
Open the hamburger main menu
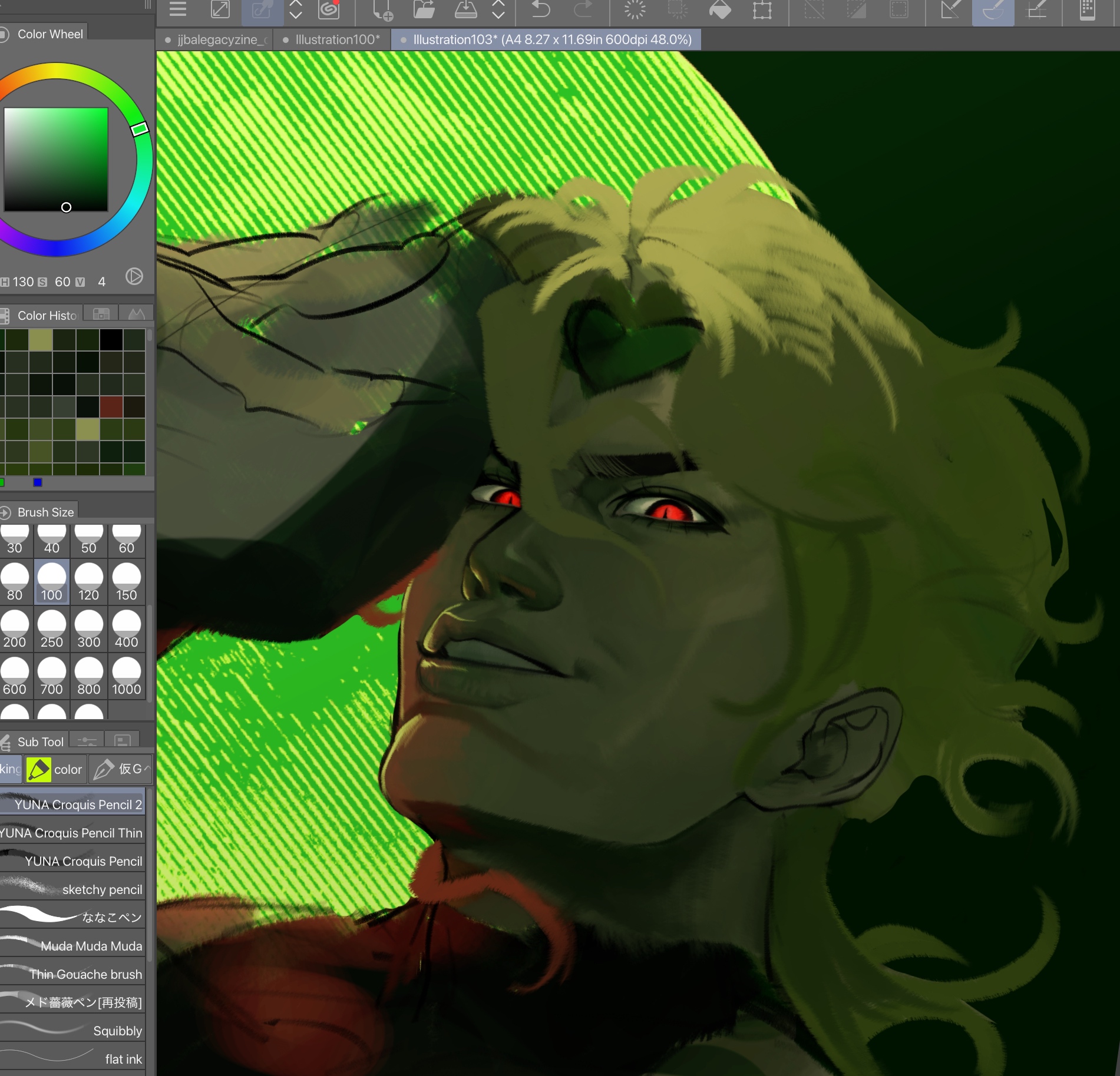click(177, 9)
